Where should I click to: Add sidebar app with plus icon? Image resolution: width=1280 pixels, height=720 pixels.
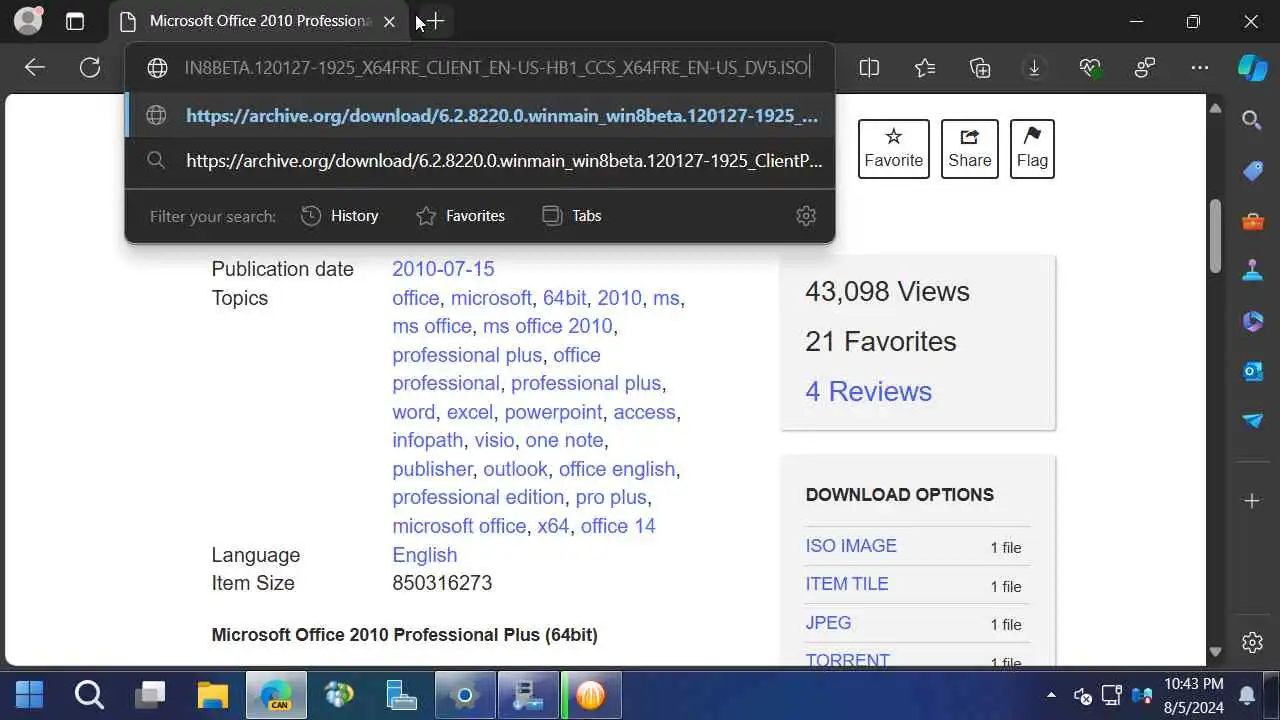(x=1252, y=501)
